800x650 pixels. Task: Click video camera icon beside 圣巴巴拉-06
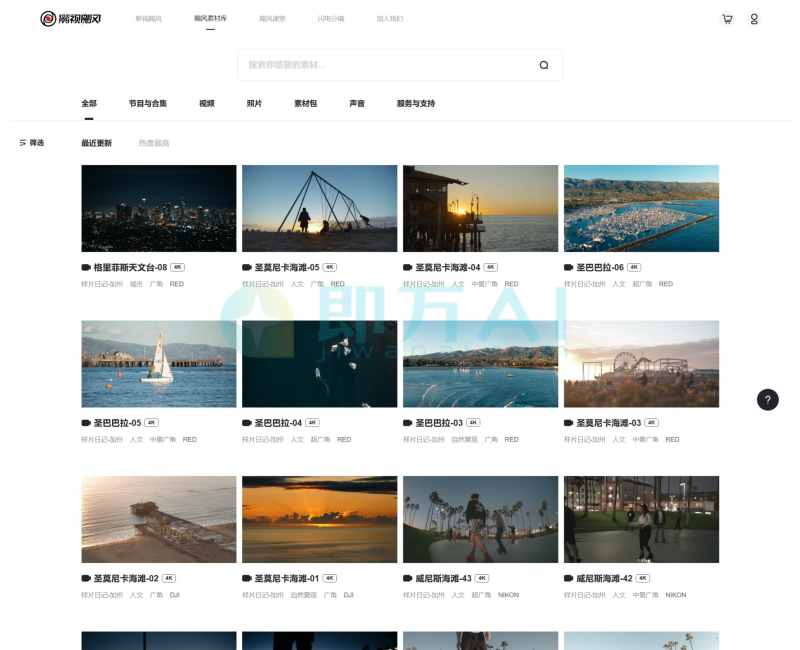[569, 268]
